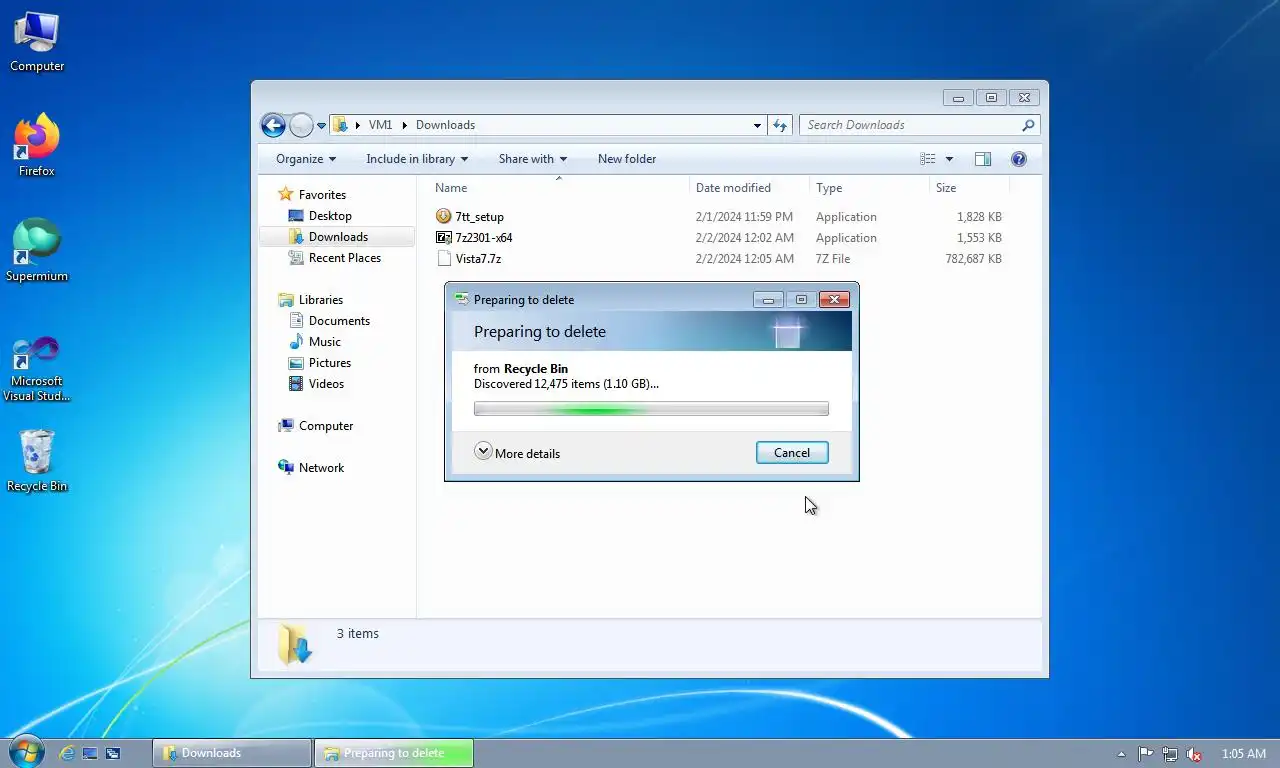
Task: Show hidden tray icons arrow
Action: tap(1121, 754)
